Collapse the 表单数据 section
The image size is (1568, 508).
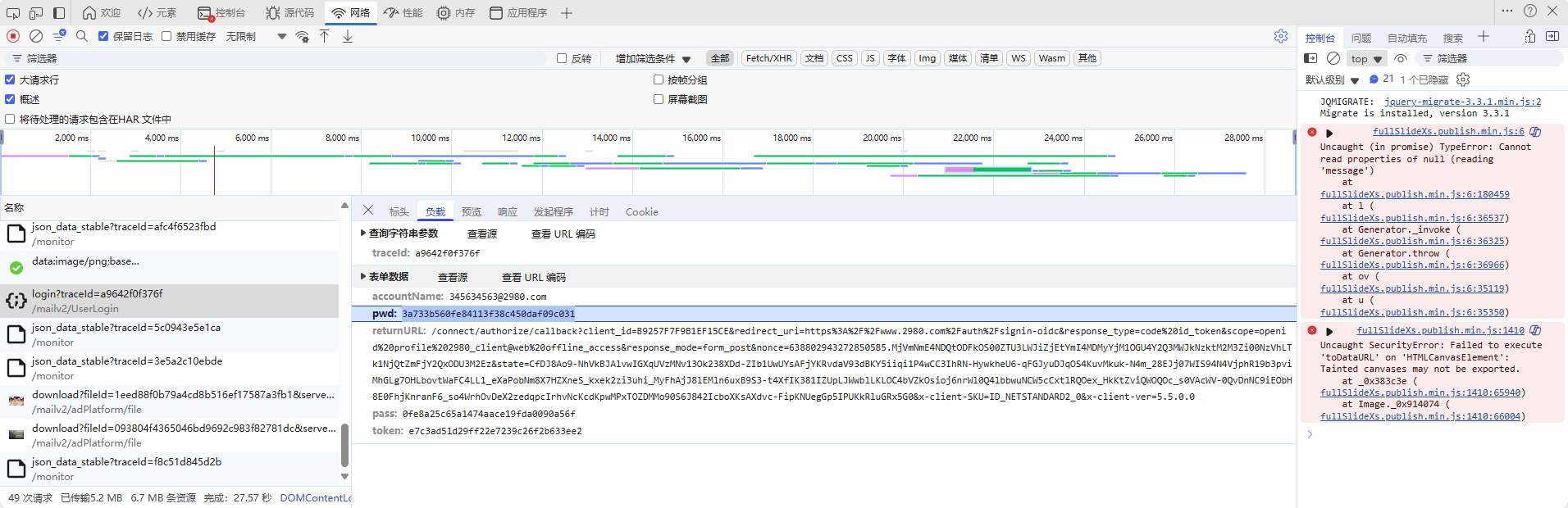[363, 277]
